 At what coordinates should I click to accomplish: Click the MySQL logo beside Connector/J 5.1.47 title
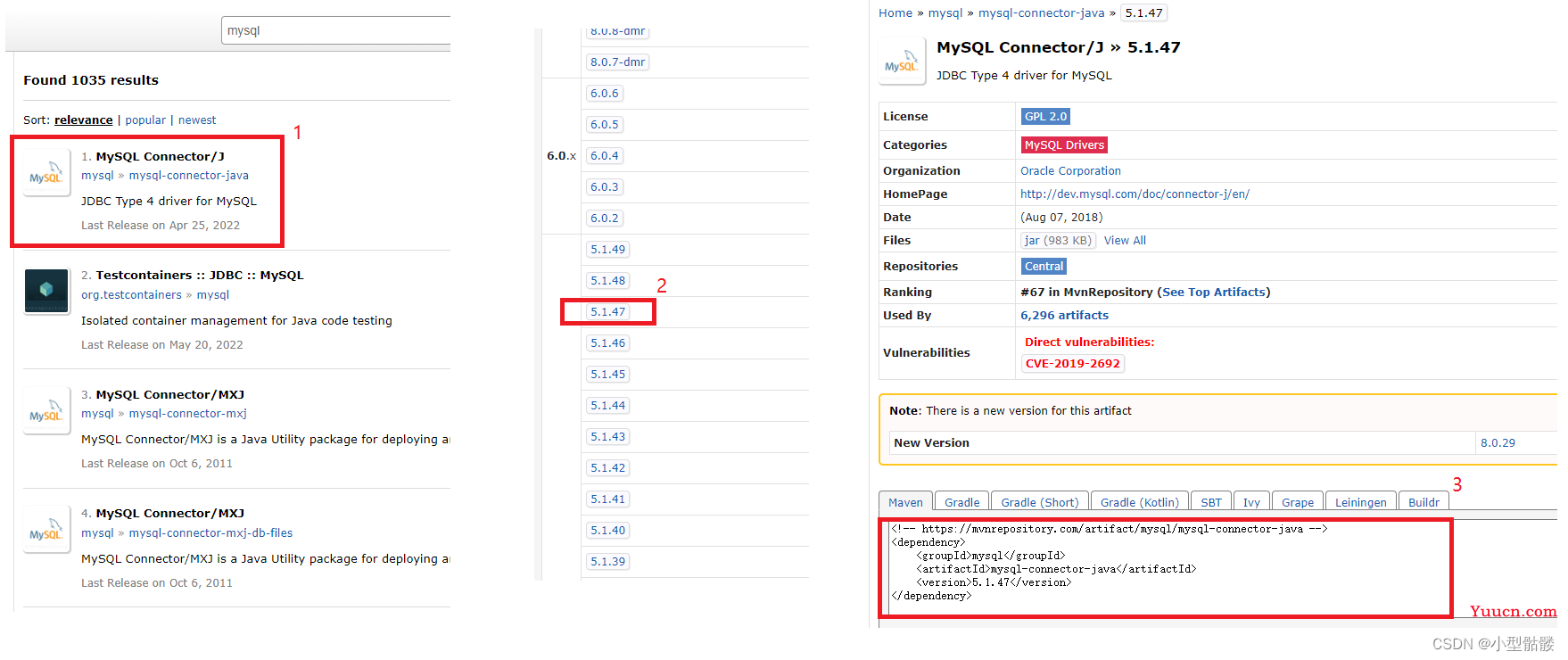[x=902, y=62]
